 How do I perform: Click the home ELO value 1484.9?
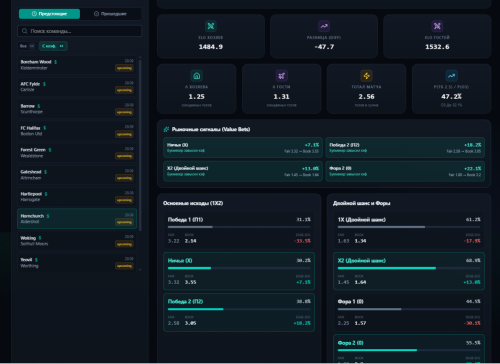[x=211, y=47]
